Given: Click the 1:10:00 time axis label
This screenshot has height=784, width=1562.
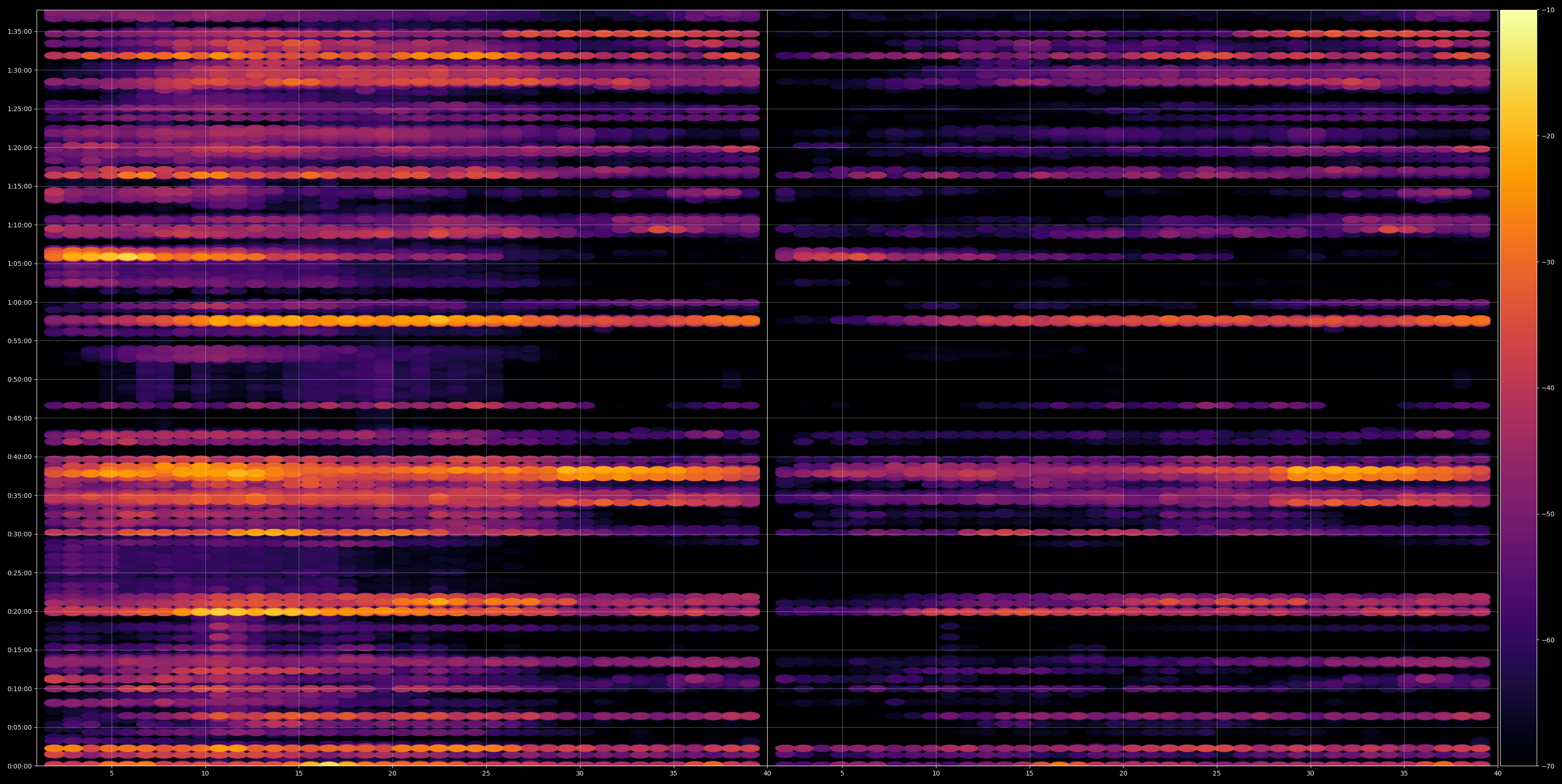Looking at the screenshot, I should pyautogui.click(x=19, y=225).
